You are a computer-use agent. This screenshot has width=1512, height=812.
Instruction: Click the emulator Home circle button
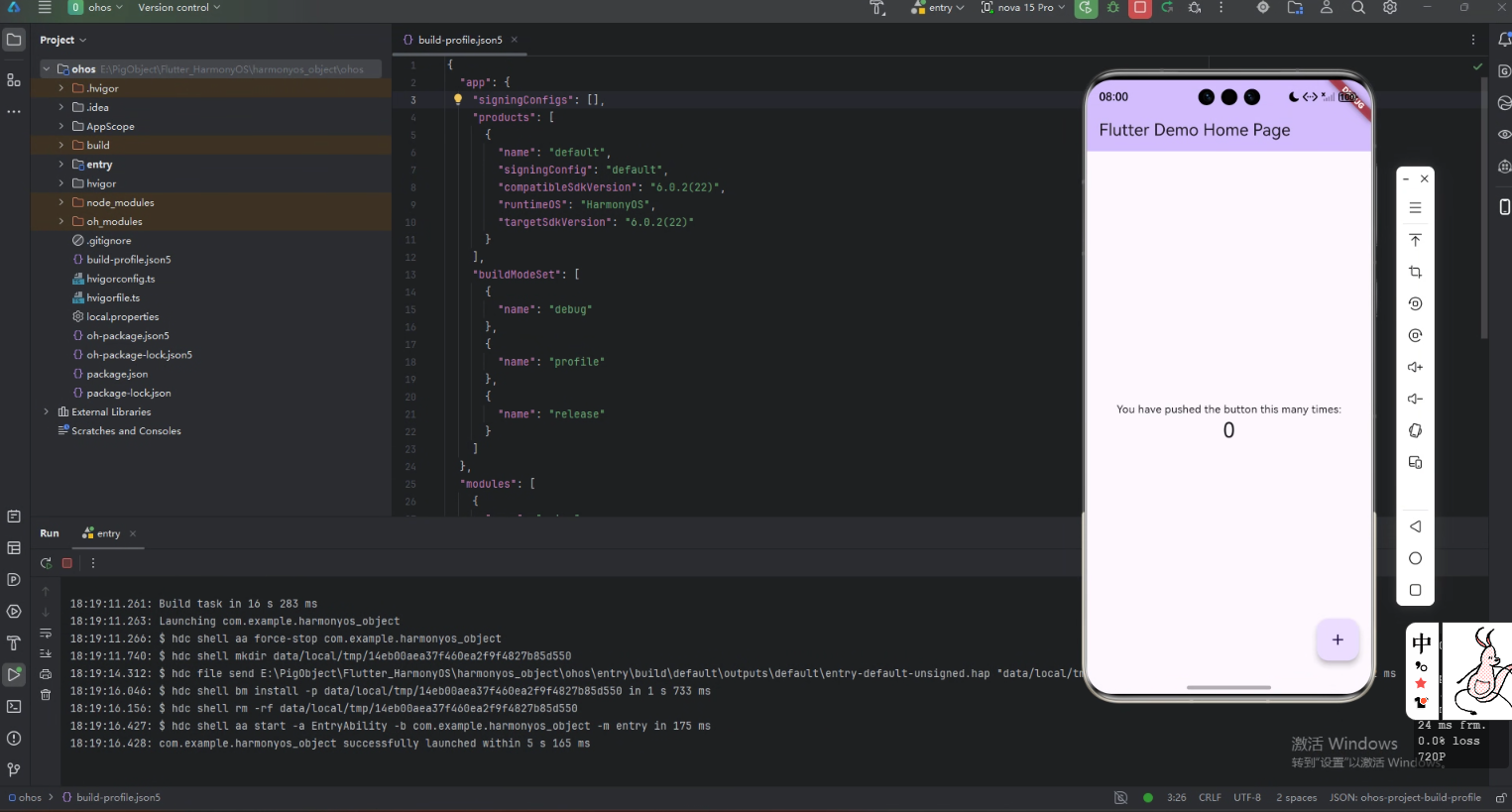click(1415, 558)
